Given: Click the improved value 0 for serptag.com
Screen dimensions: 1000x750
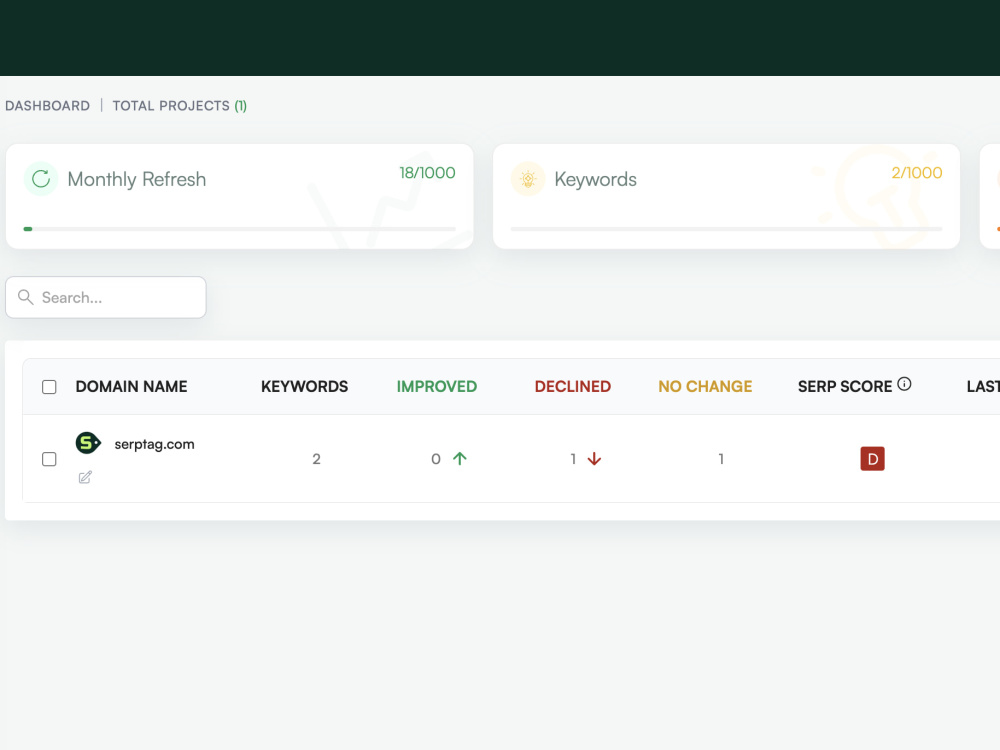Looking at the screenshot, I should point(436,459).
